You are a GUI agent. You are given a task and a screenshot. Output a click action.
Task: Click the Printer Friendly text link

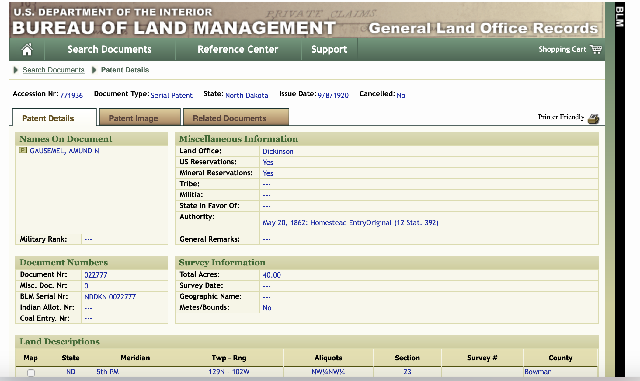coord(561,117)
